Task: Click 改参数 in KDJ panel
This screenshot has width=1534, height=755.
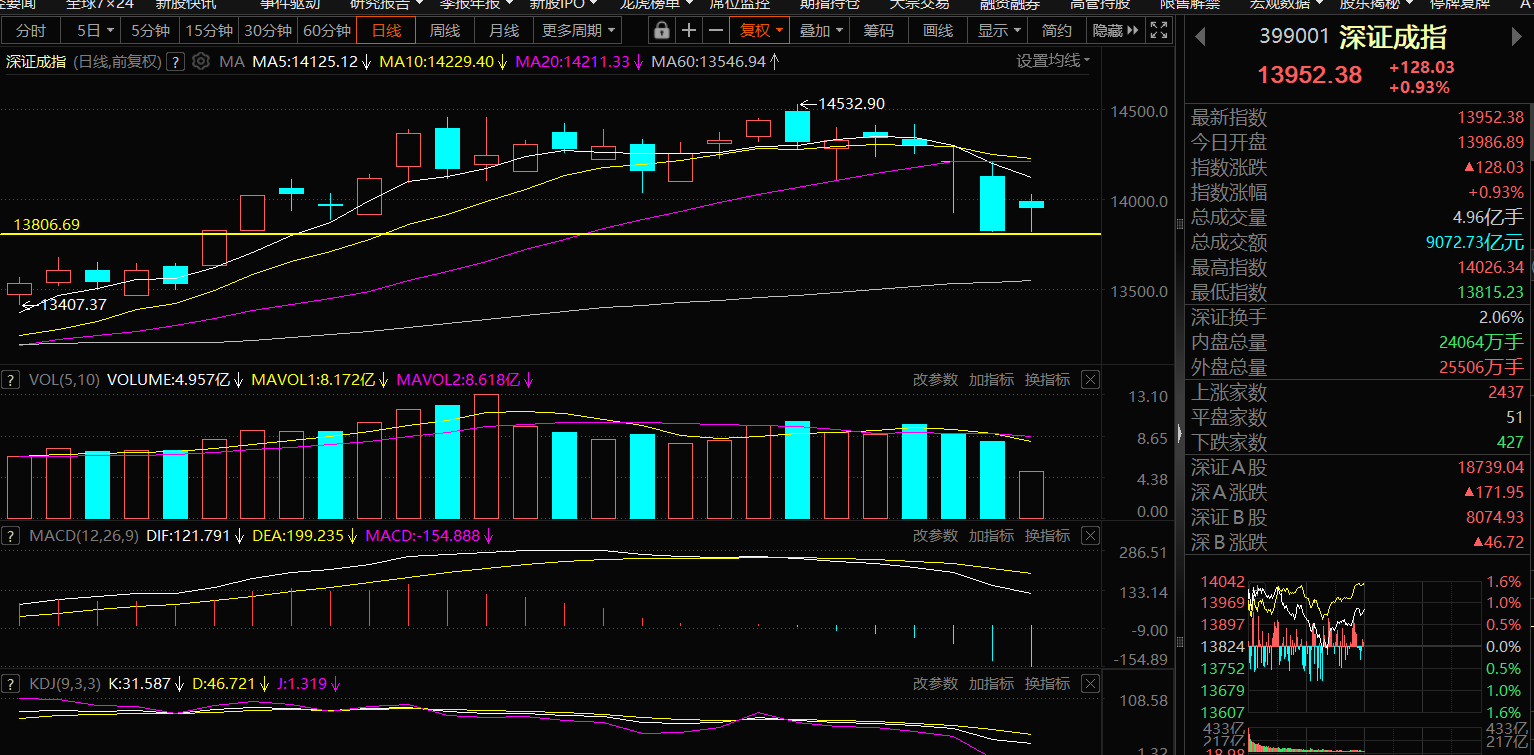Action: click(935, 684)
